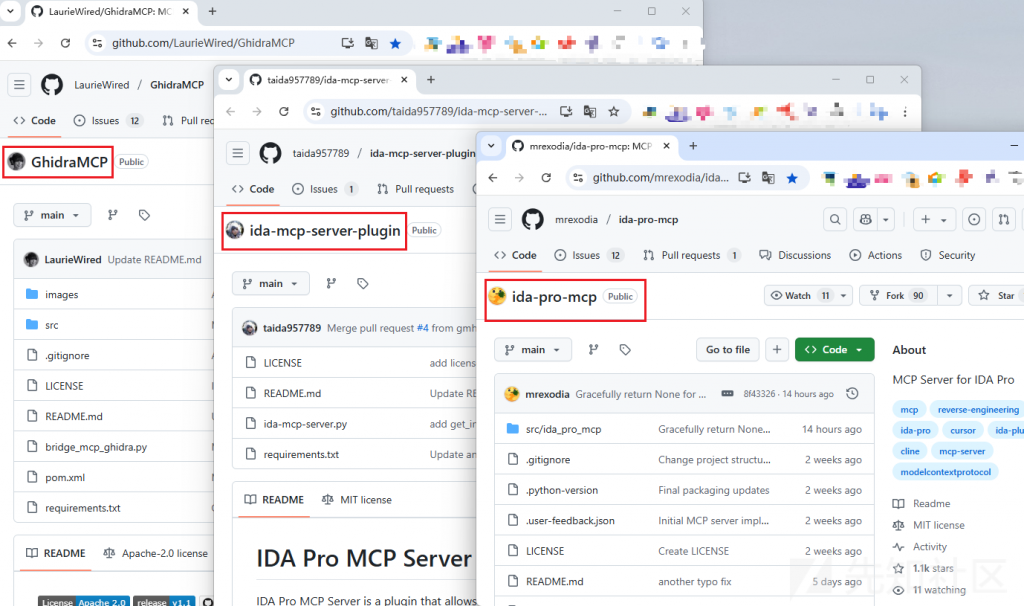Expand the main branch dropdown in ida-pro-mcp
The image size is (1024, 606).
pyautogui.click(x=533, y=350)
